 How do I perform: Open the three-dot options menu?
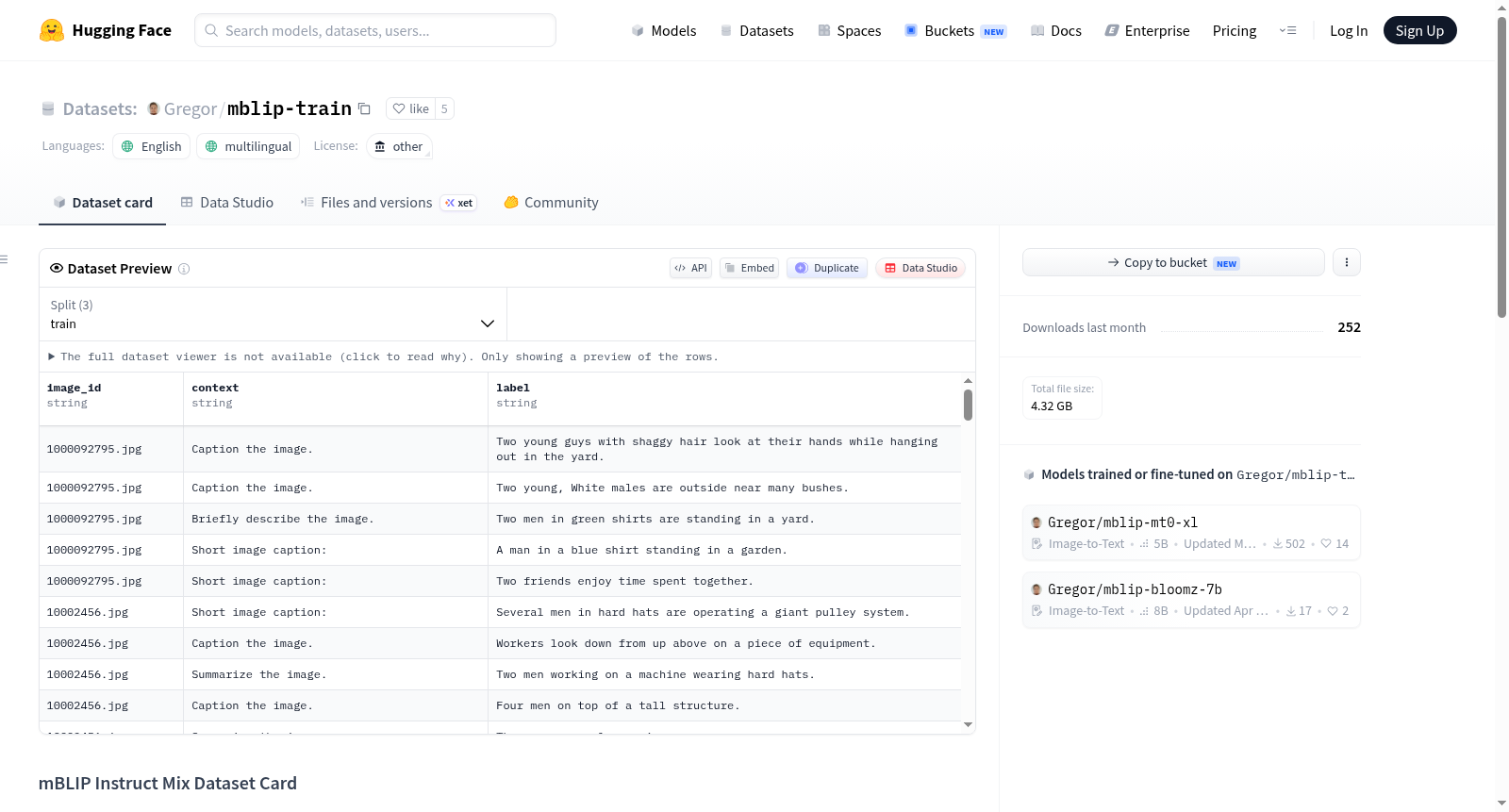pos(1347,262)
